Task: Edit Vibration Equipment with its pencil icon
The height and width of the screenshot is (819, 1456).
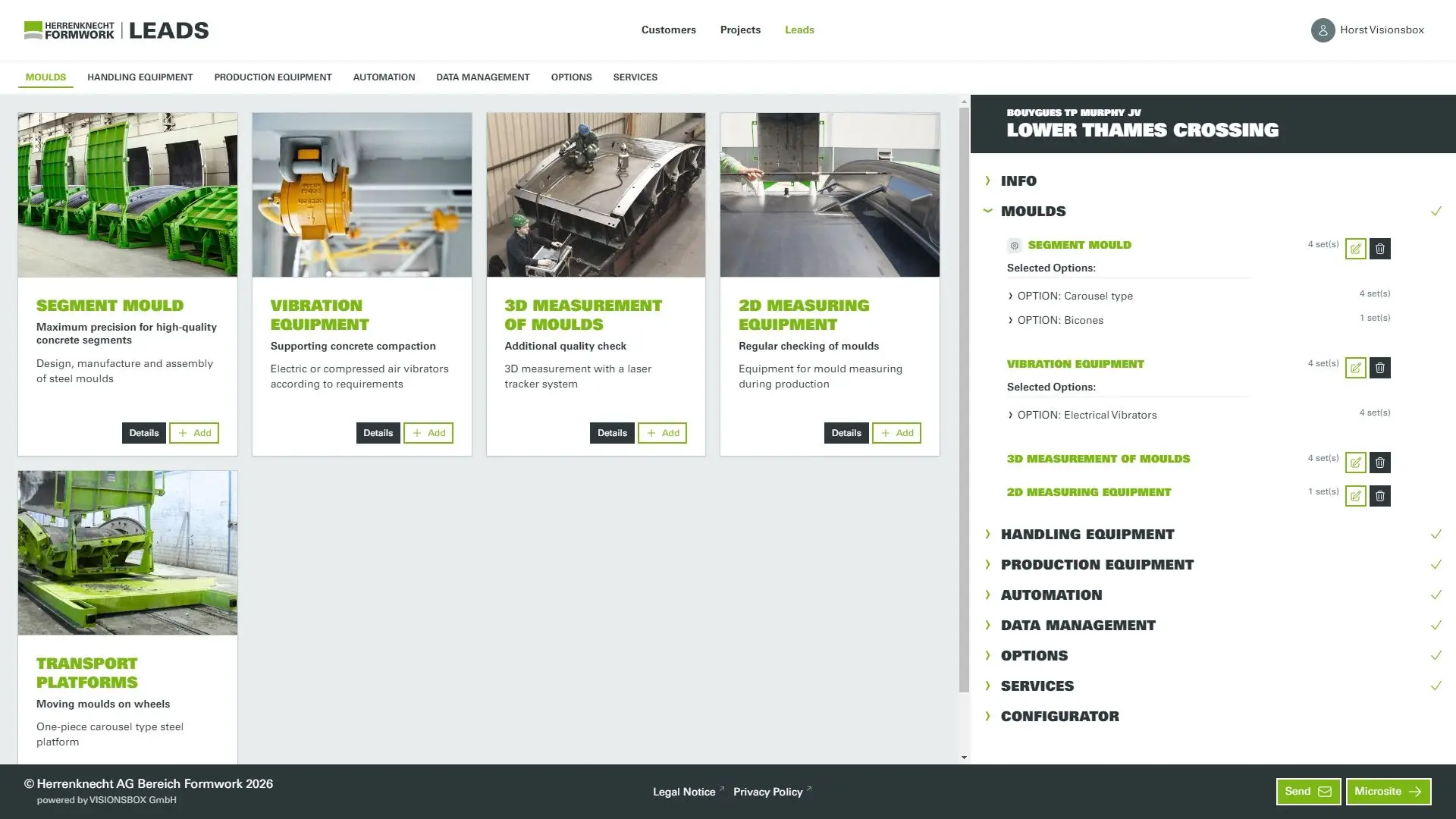Action: tap(1355, 367)
